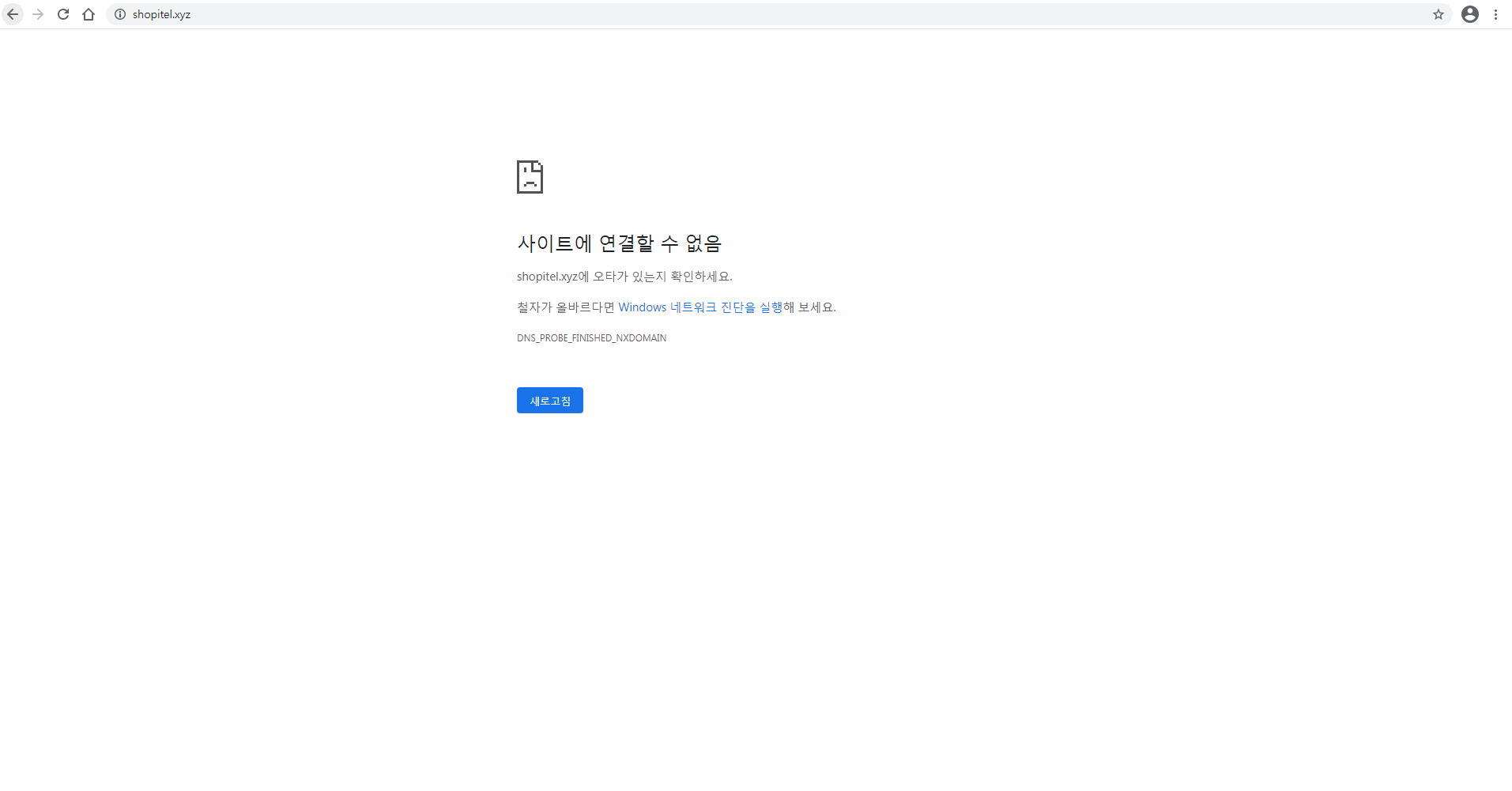1512x791 pixels.
Task: Click the 새로고침 button
Action: click(550, 401)
